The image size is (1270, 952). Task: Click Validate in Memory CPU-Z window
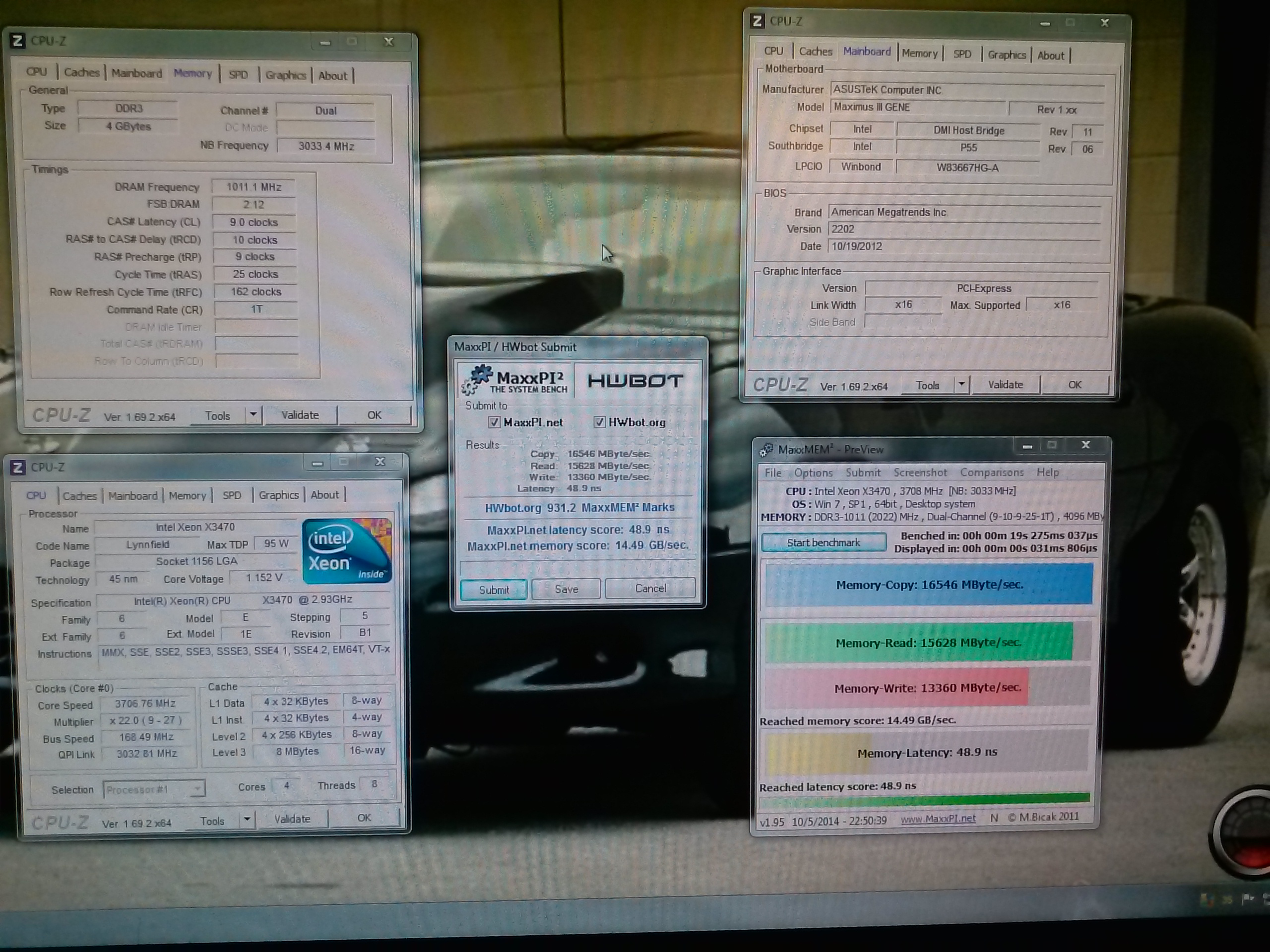coord(300,415)
